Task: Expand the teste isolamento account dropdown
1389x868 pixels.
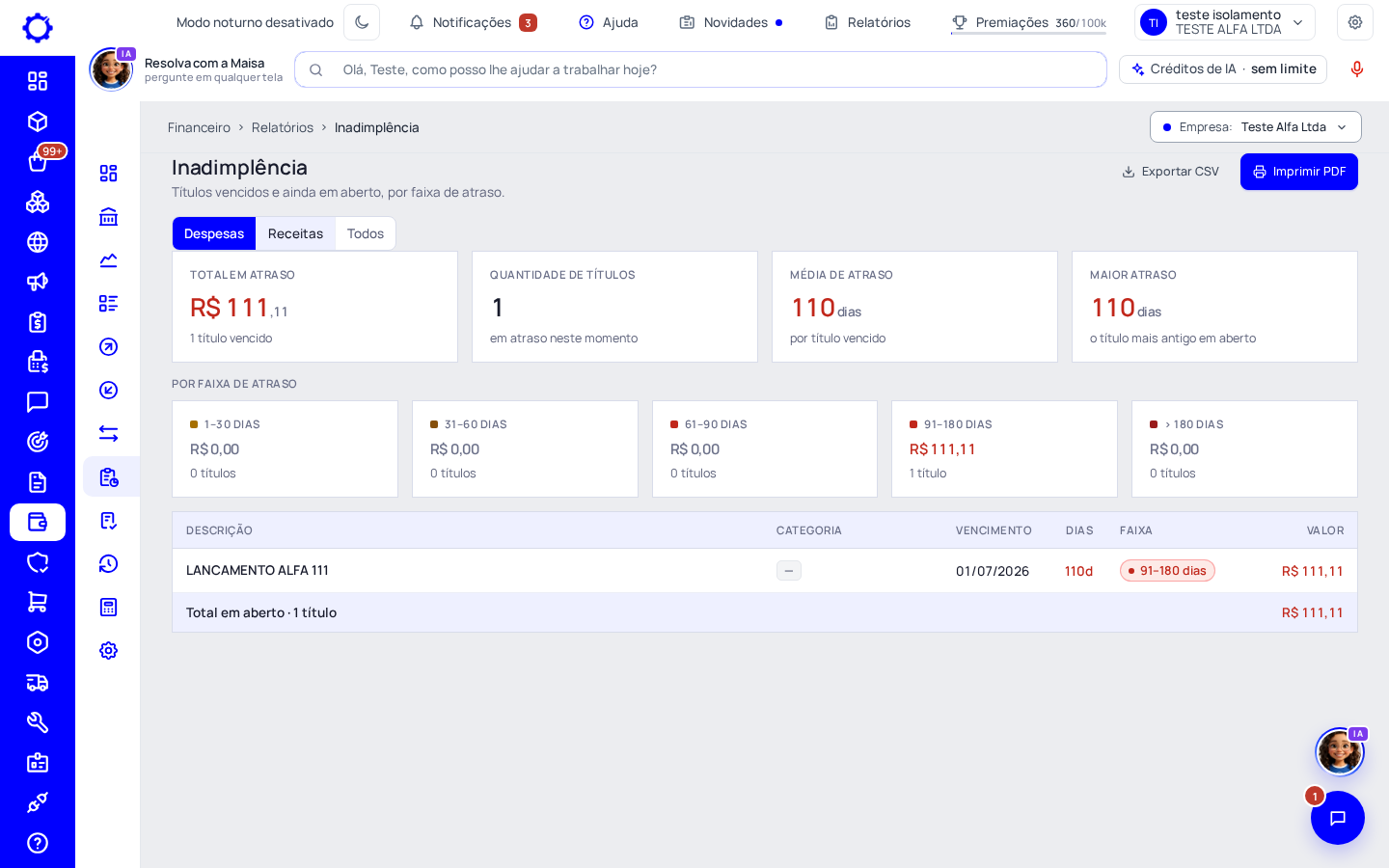Action: coord(1225,22)
